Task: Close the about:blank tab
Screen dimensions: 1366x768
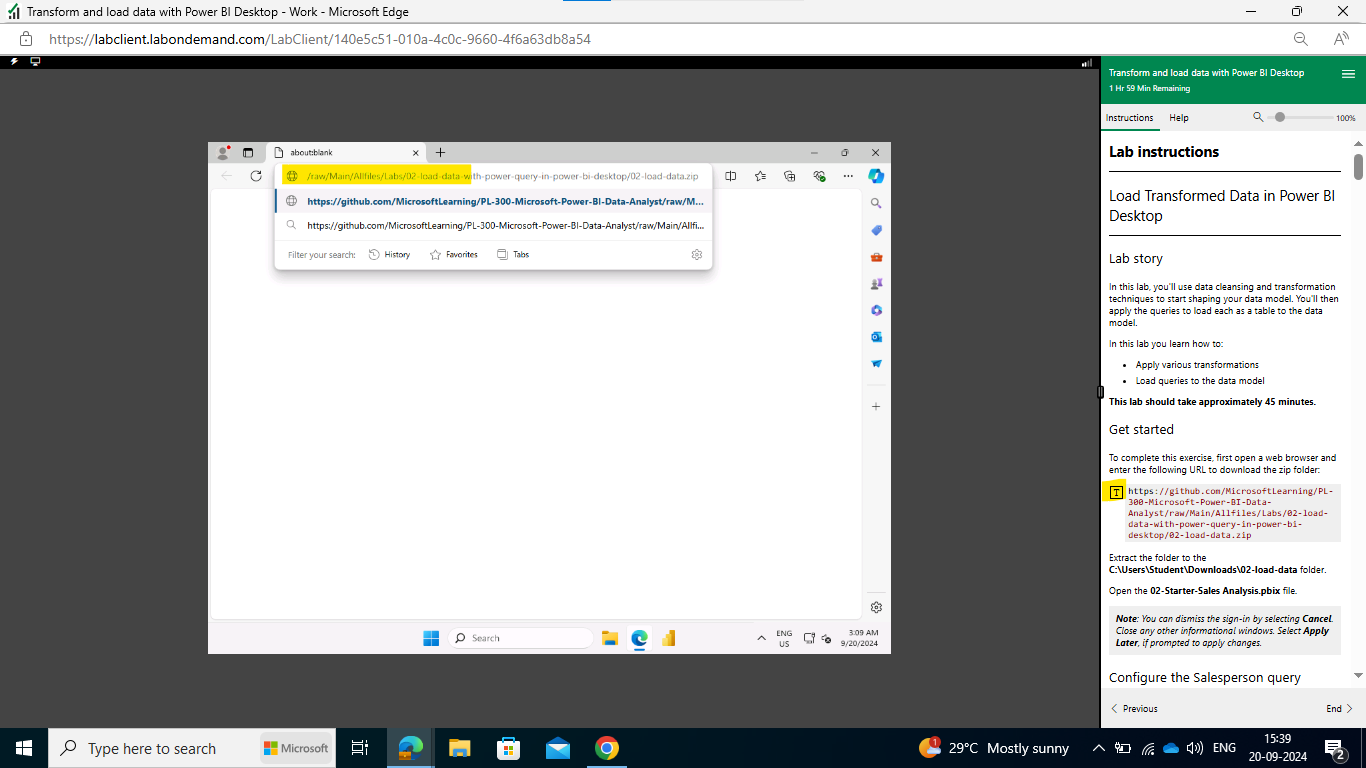Action: pyautogui.click(x=414, y=153)
